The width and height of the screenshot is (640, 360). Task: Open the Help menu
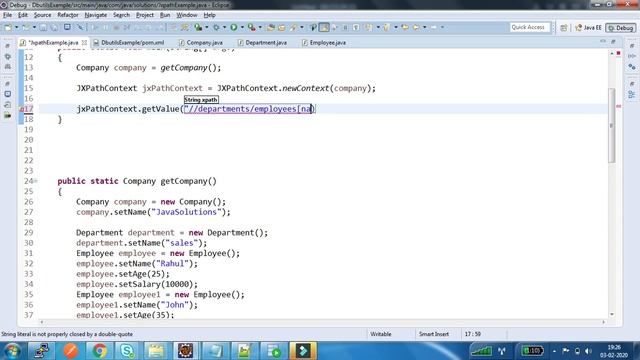coord(209,15)
